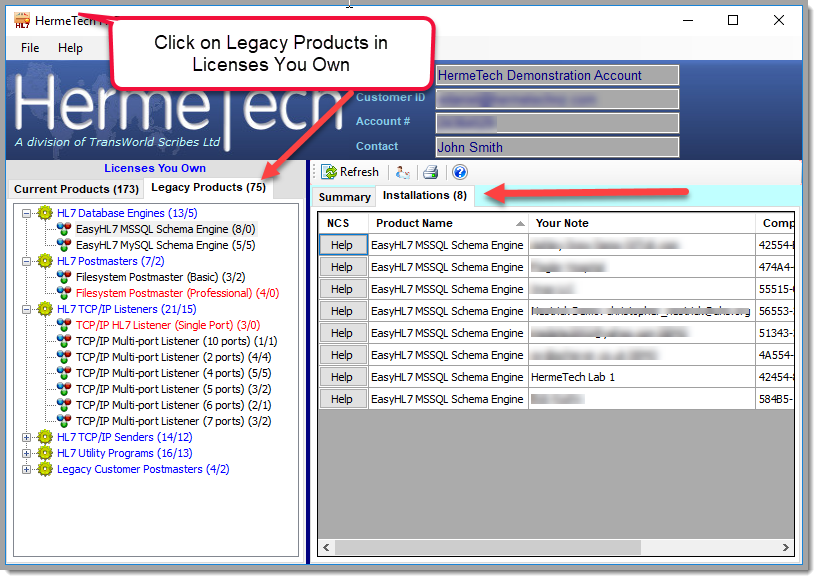819x581 pixels.
Task: Click the HL7 Postmasters gear icon
Action: coord(45,261)
